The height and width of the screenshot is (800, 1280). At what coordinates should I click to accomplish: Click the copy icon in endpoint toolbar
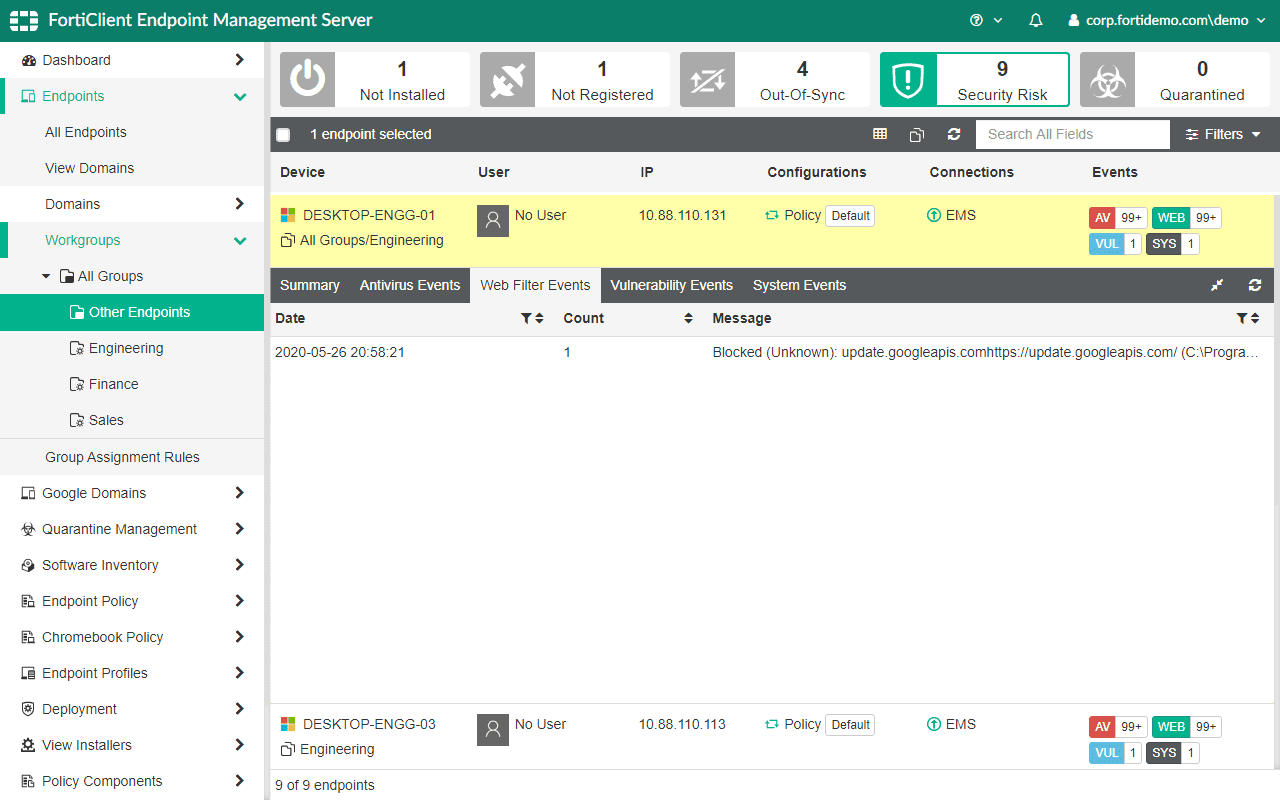917,134
